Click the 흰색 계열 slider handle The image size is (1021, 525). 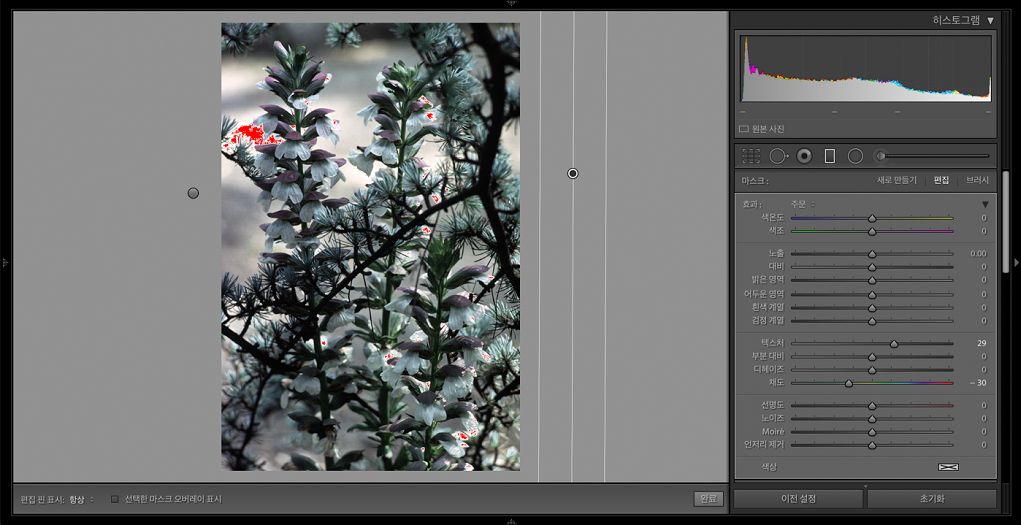pyautogui.click(x=872, y=307)
